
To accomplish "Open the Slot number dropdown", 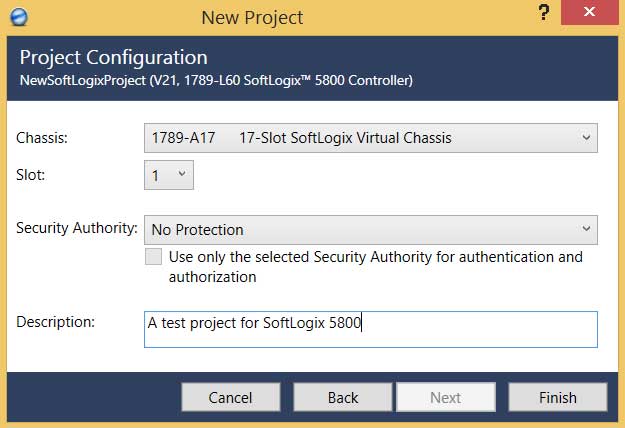I will (x=169, y=175).
